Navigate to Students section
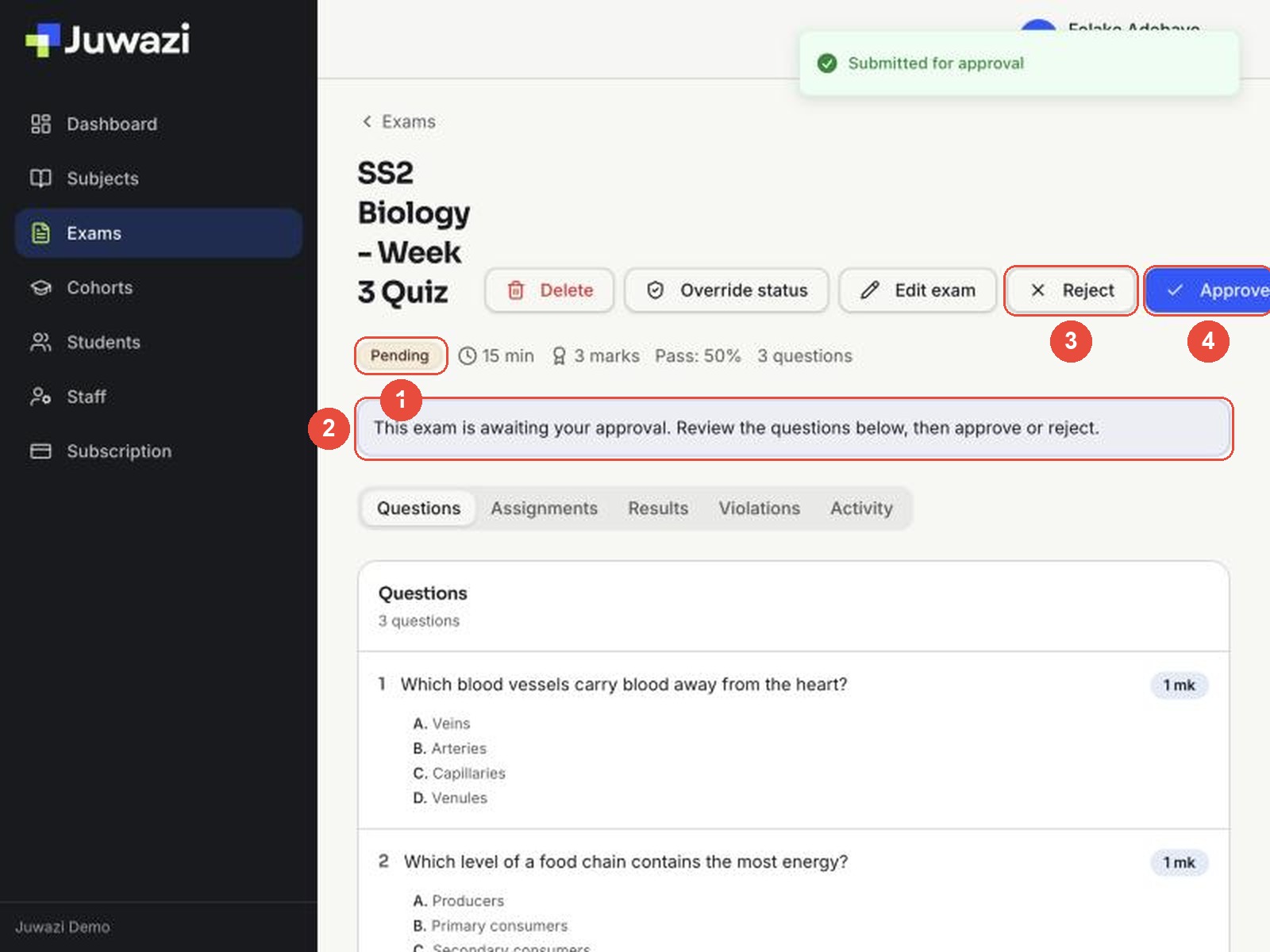Viewport: 1270px width, 952px height. click(159, 342)
